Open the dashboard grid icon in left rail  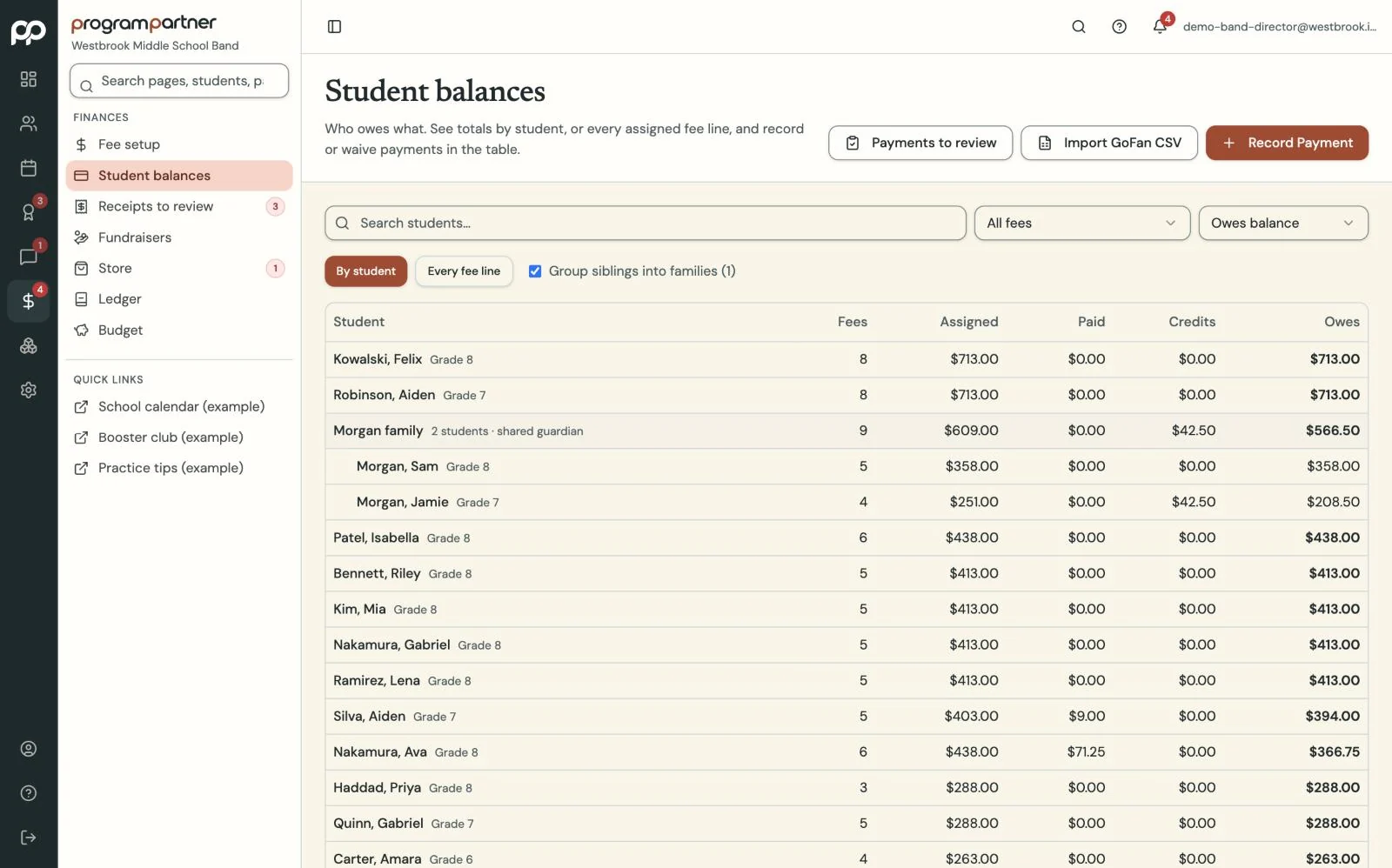tap(29, 79)
